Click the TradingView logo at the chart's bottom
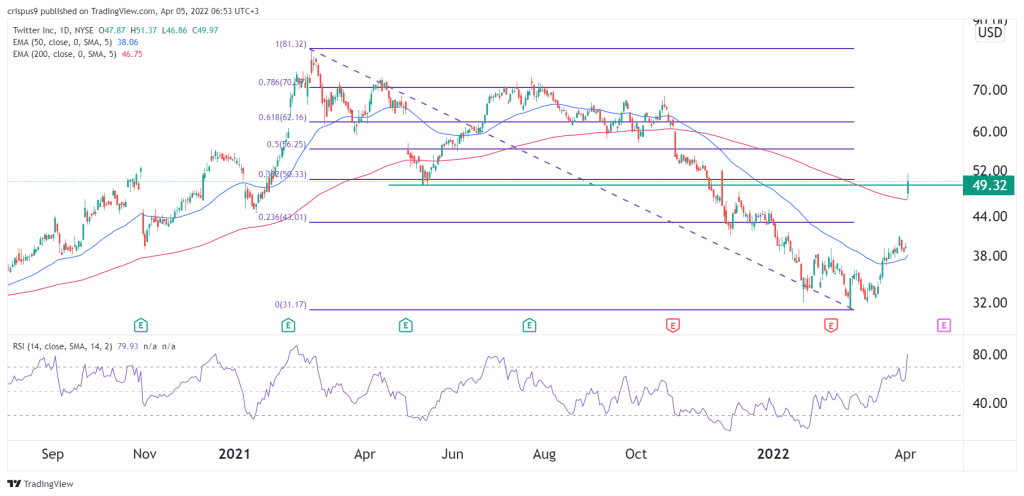Viewport: 1024px width, 496px height. (x=40, y=484)
